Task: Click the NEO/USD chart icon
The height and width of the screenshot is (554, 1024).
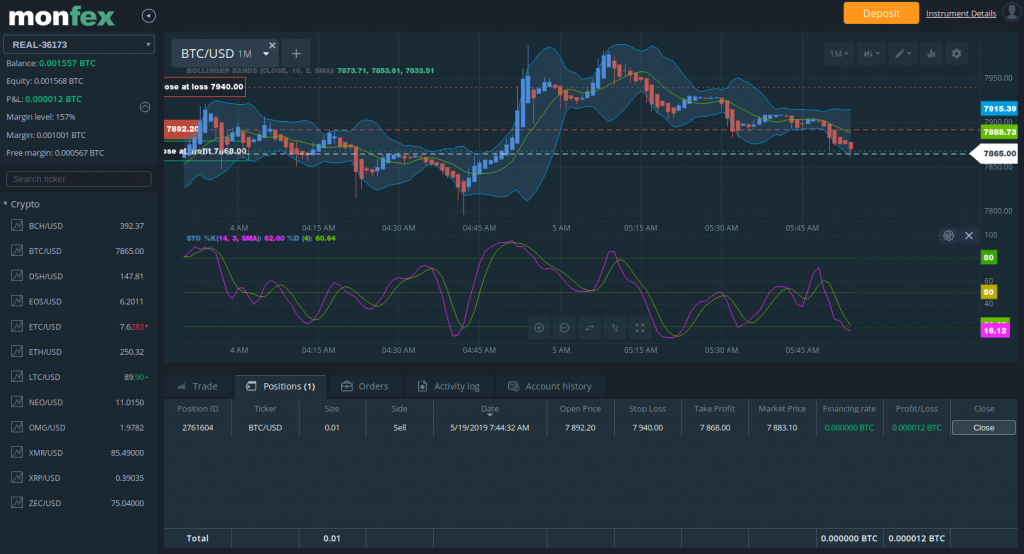Action: [x=17, y=402]
